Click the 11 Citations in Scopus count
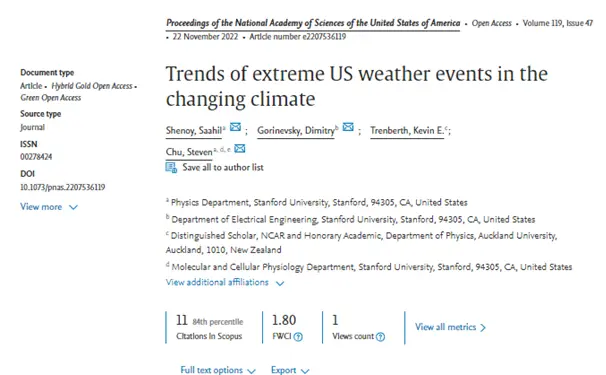The image size is (606, 375). pos(182,320)
